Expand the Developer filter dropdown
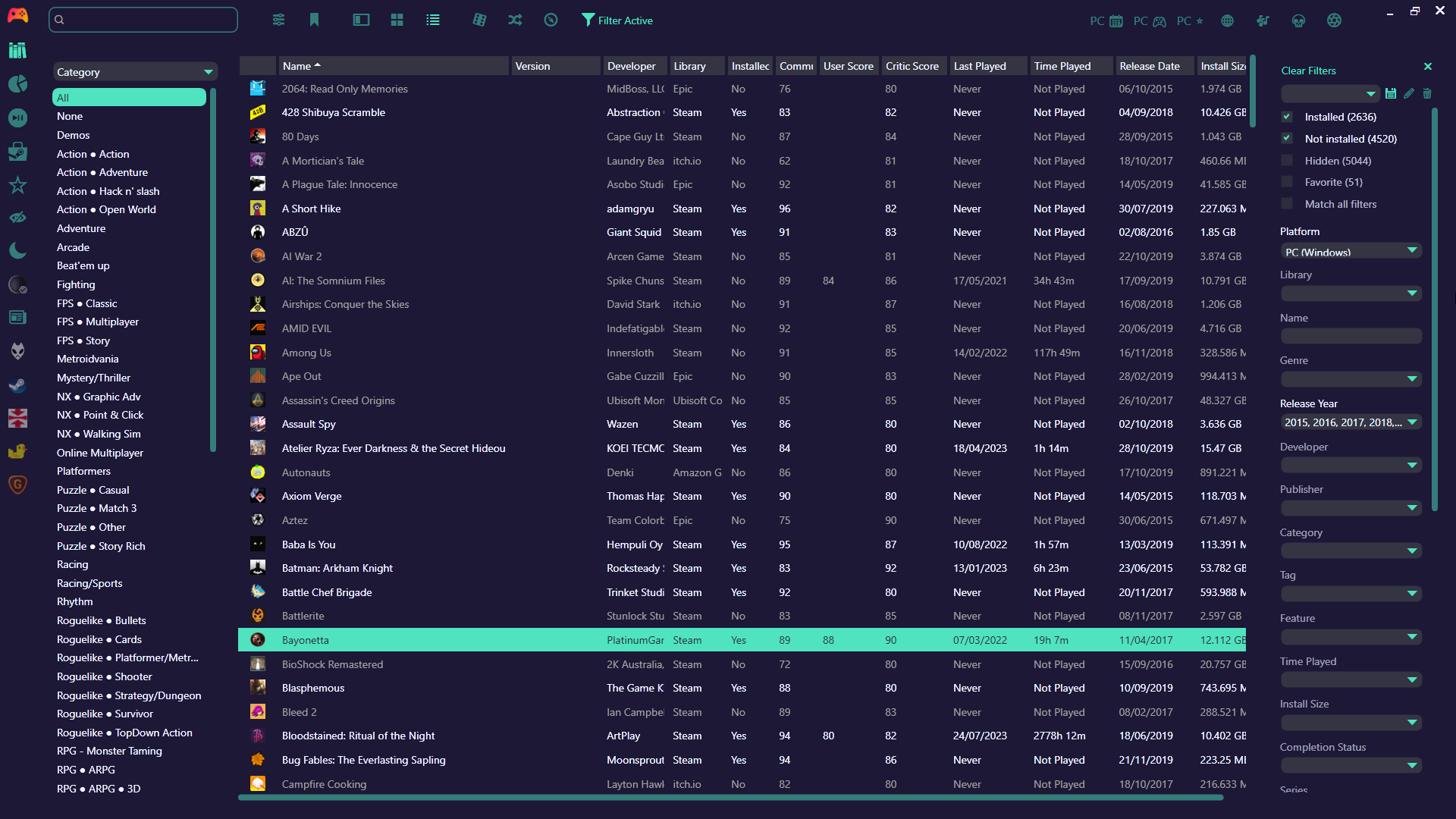This screenshot has width=1456, height=819. click(1351, 465)
